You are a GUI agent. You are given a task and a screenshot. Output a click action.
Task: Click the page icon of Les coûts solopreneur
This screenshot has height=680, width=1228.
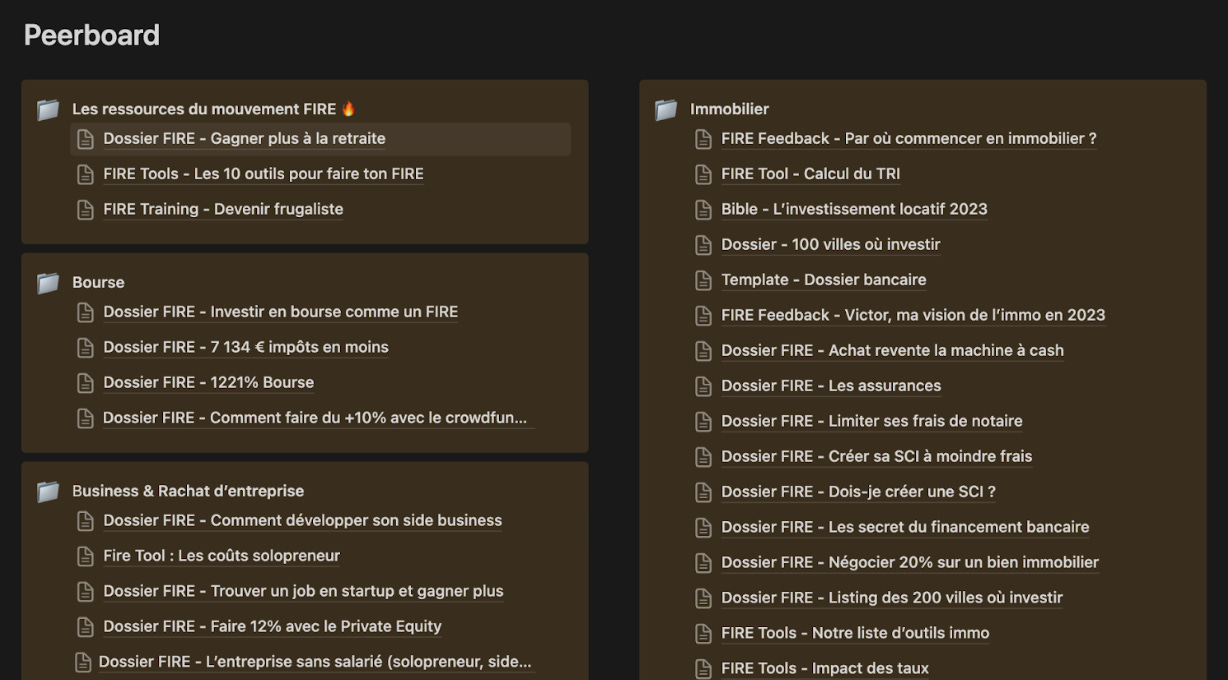[86, 556]
